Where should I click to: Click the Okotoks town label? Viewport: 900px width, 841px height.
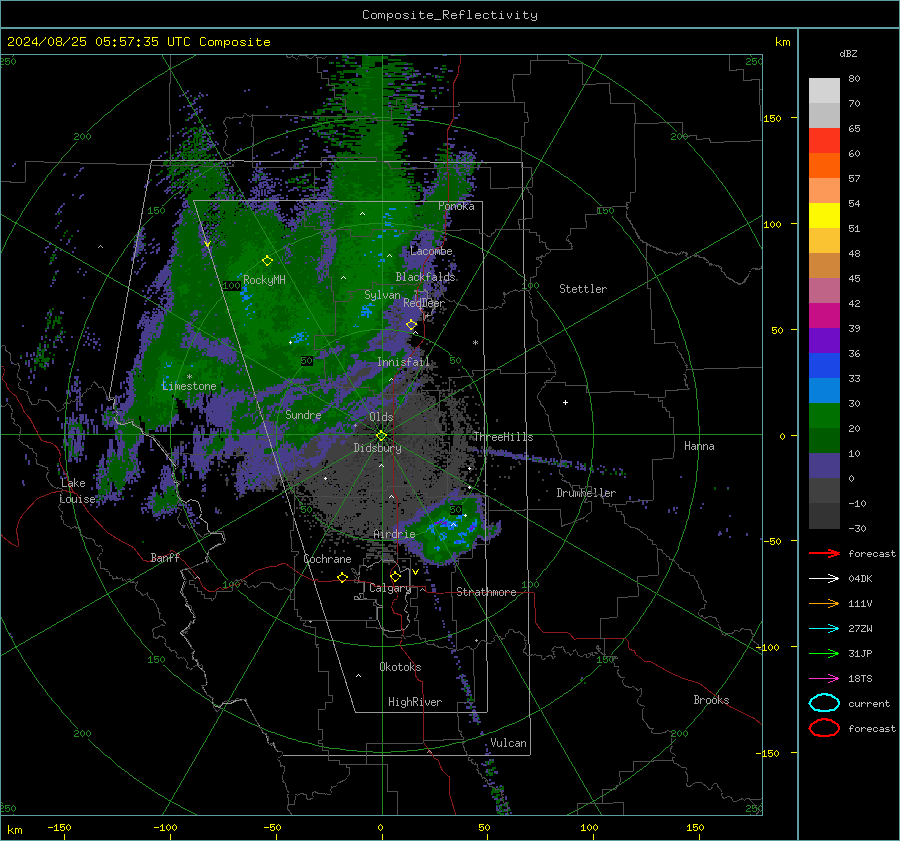point(400,667)
